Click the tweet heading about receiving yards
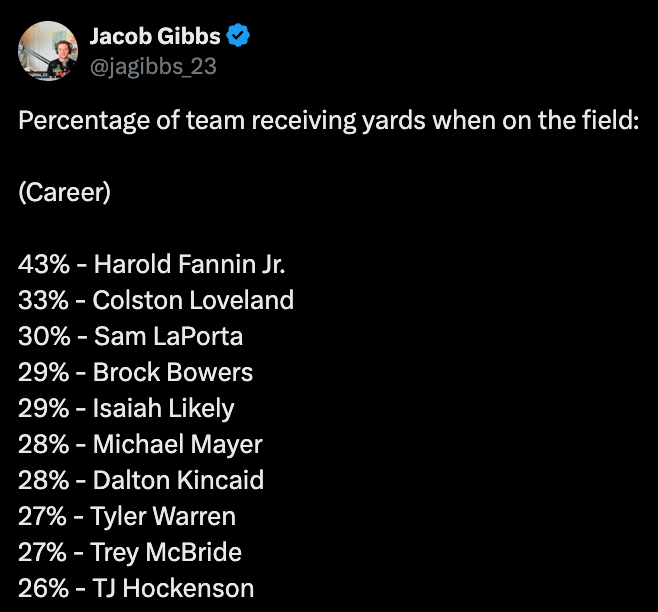 [x=329, y=121]
